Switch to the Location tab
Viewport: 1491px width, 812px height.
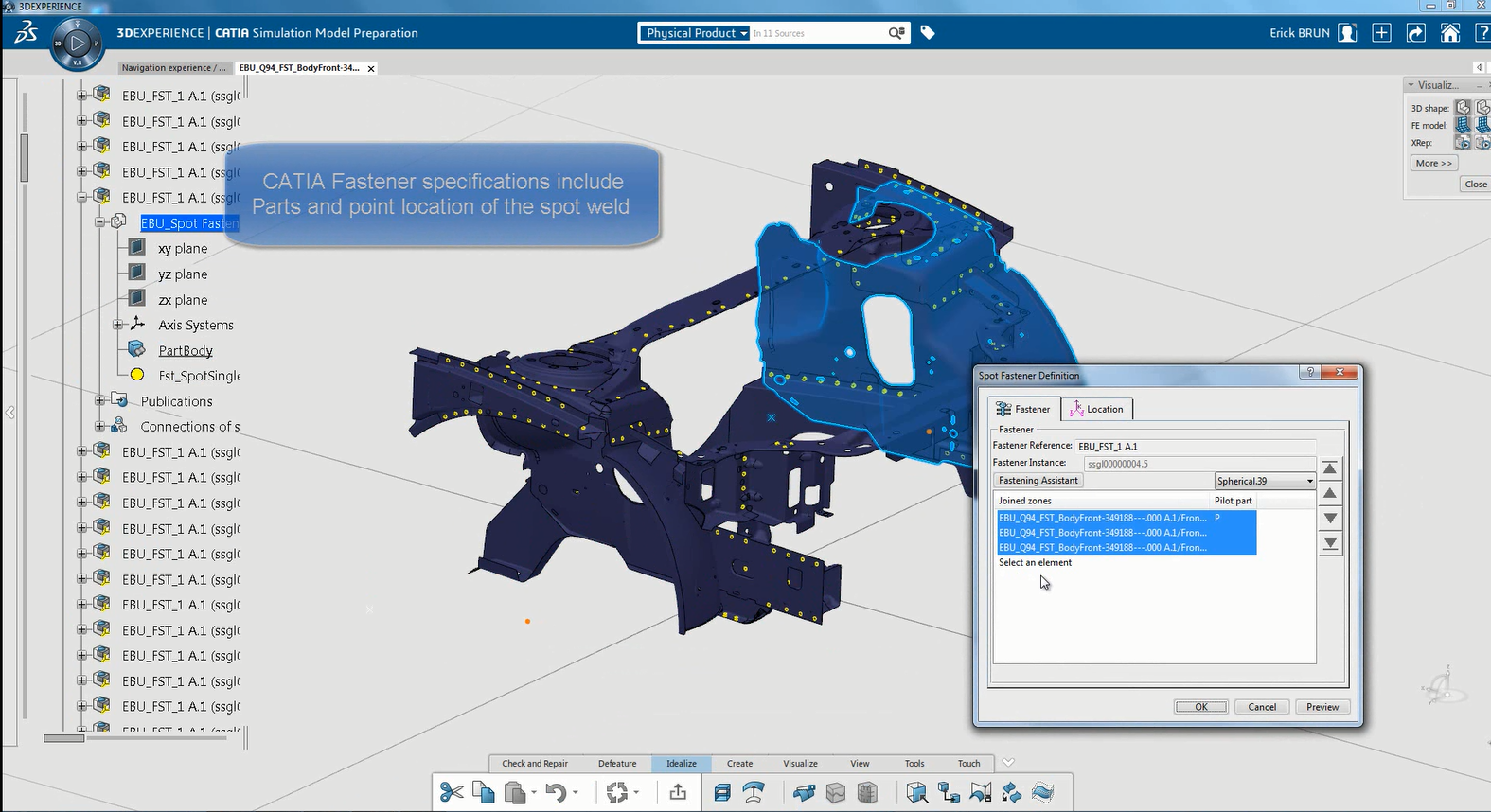point(1096,409)
